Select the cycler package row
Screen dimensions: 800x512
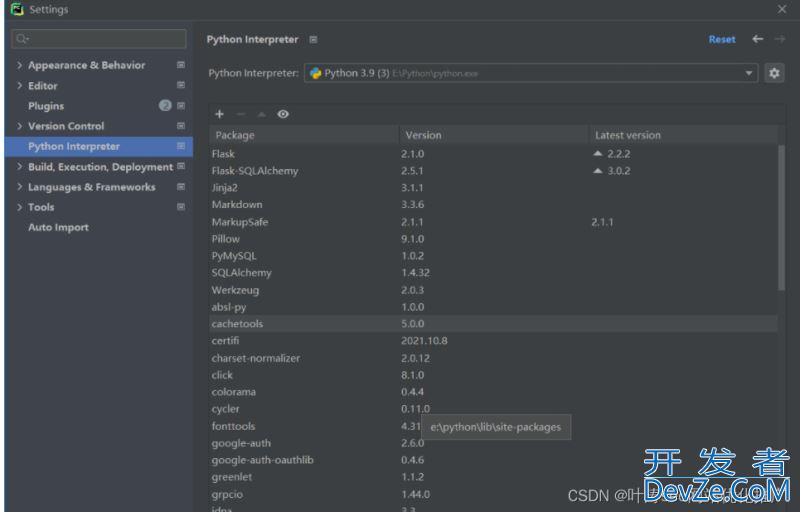tap(493, 409)
